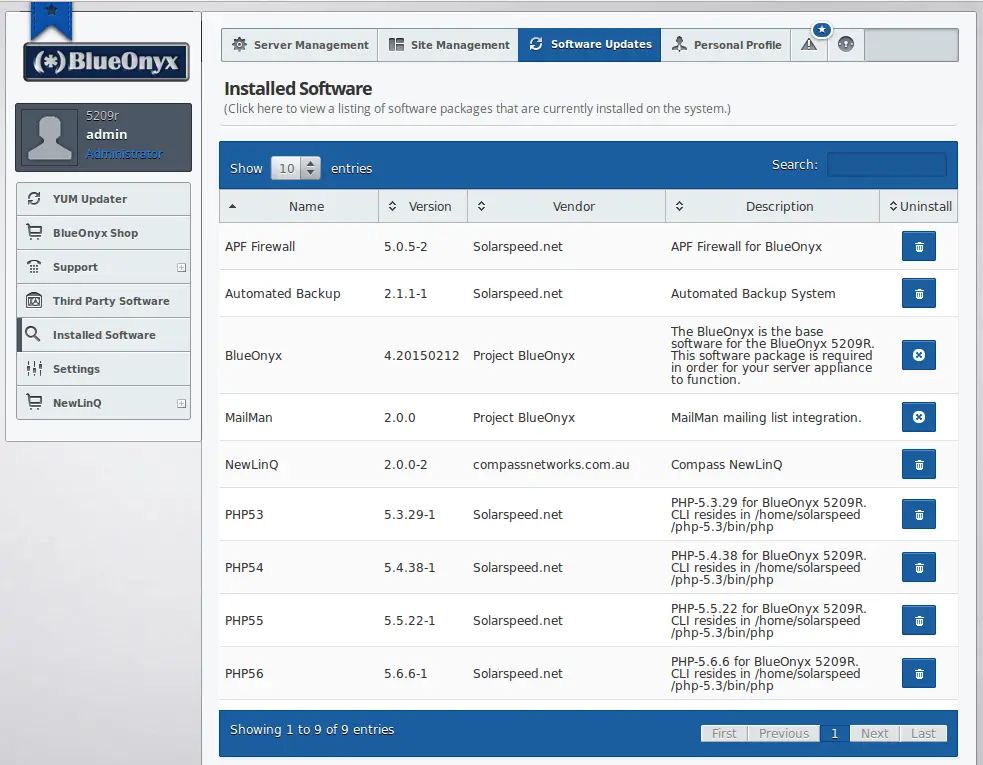Image resolution: width=983 pixels, height=765 pixels.
Task: Switch to the Server Management tab
Action: click(x=300, y=45)
